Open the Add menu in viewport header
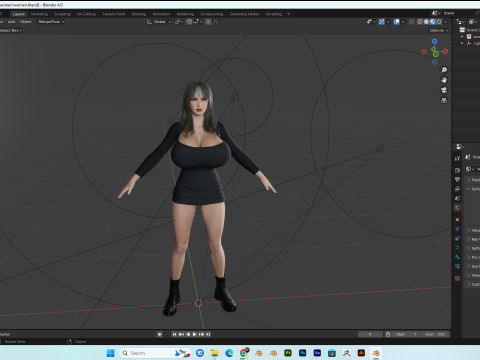480x360 pixels. click(x=12, y=22)
